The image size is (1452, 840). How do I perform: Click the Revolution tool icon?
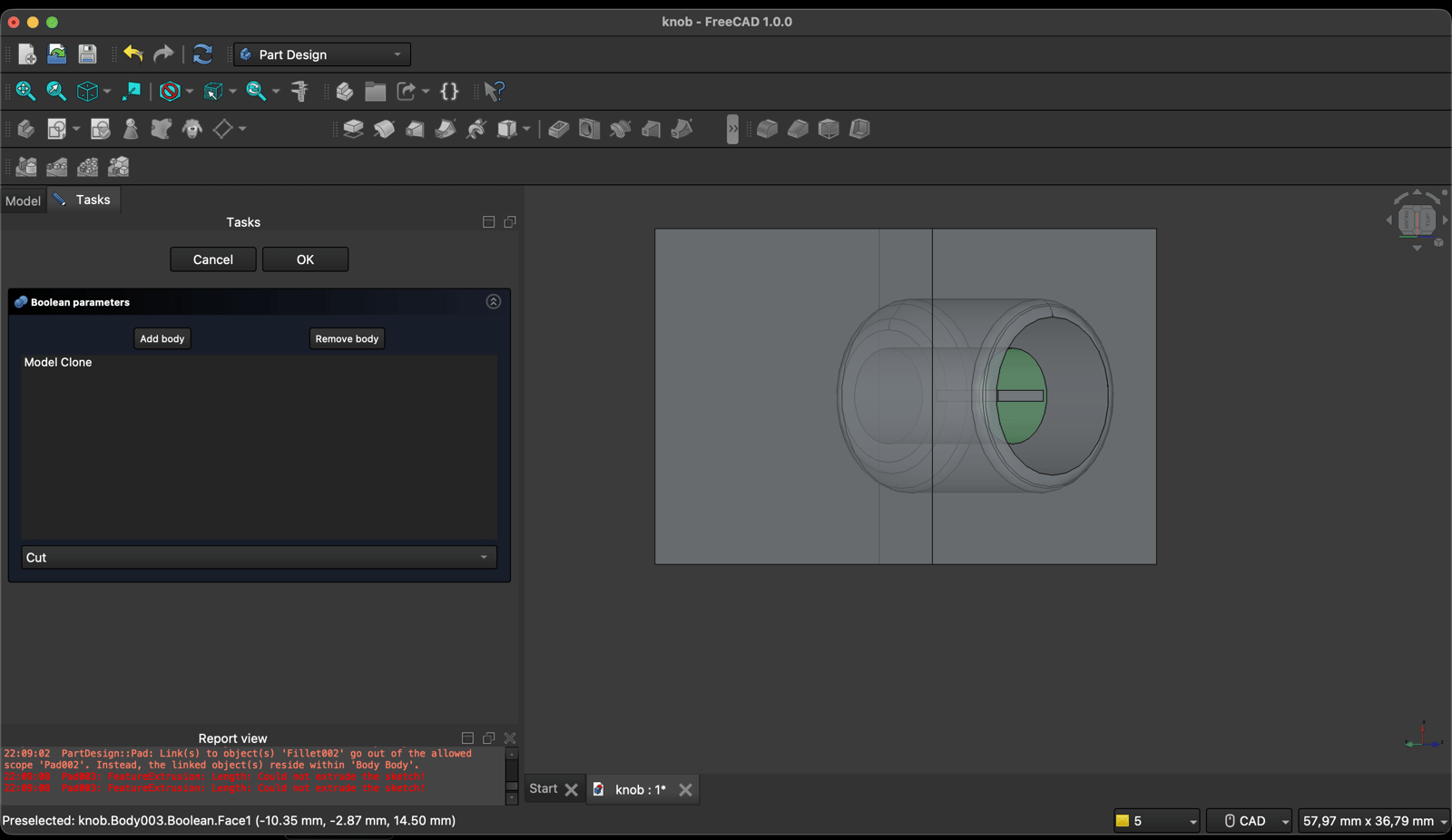pos(384,129)
